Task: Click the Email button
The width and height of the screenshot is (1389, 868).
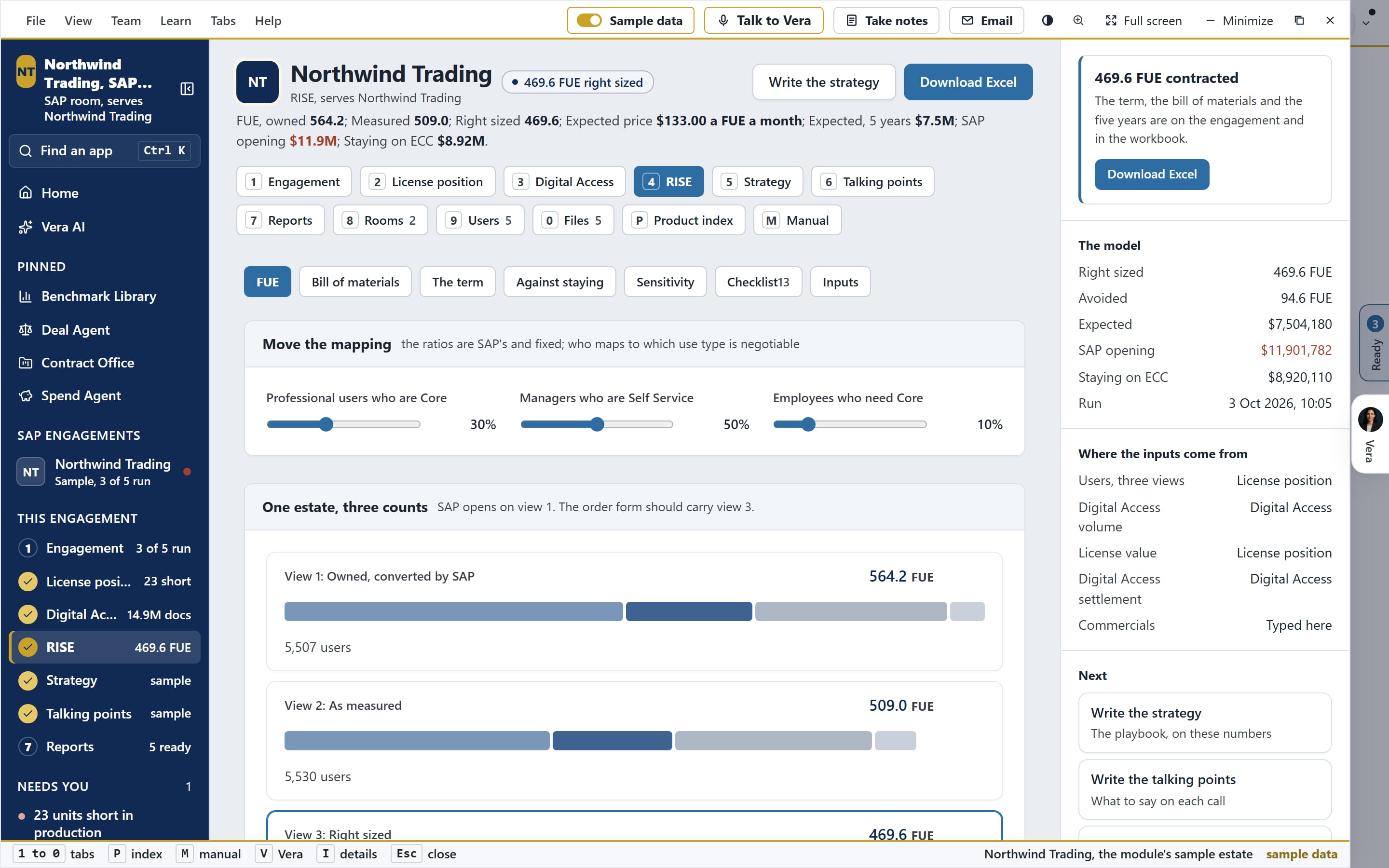Action: [986, 21]
